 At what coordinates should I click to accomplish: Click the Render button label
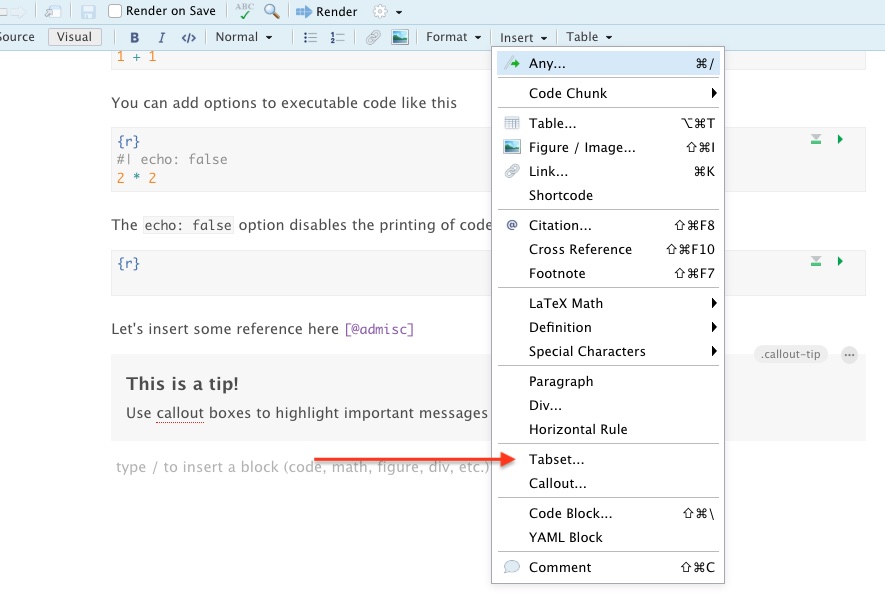pyautogui.click(x=336, y=11)
